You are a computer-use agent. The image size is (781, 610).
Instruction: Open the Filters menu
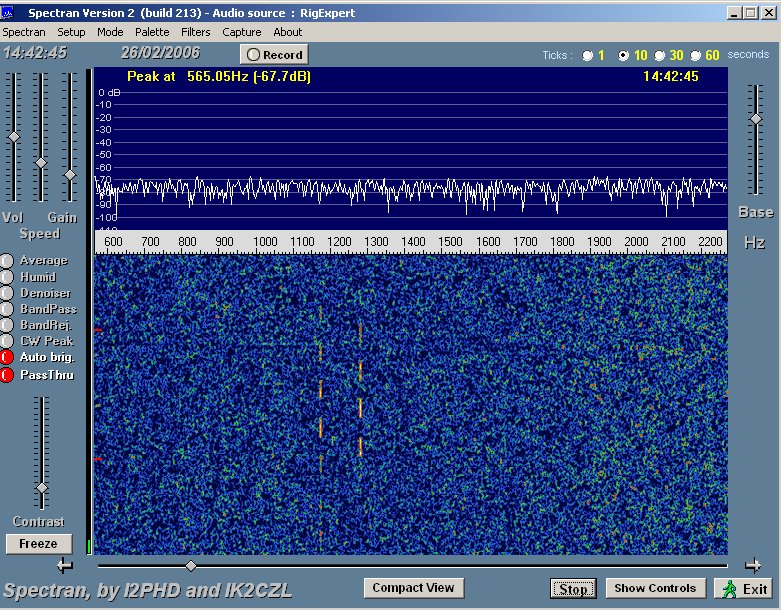pos(196,32)
